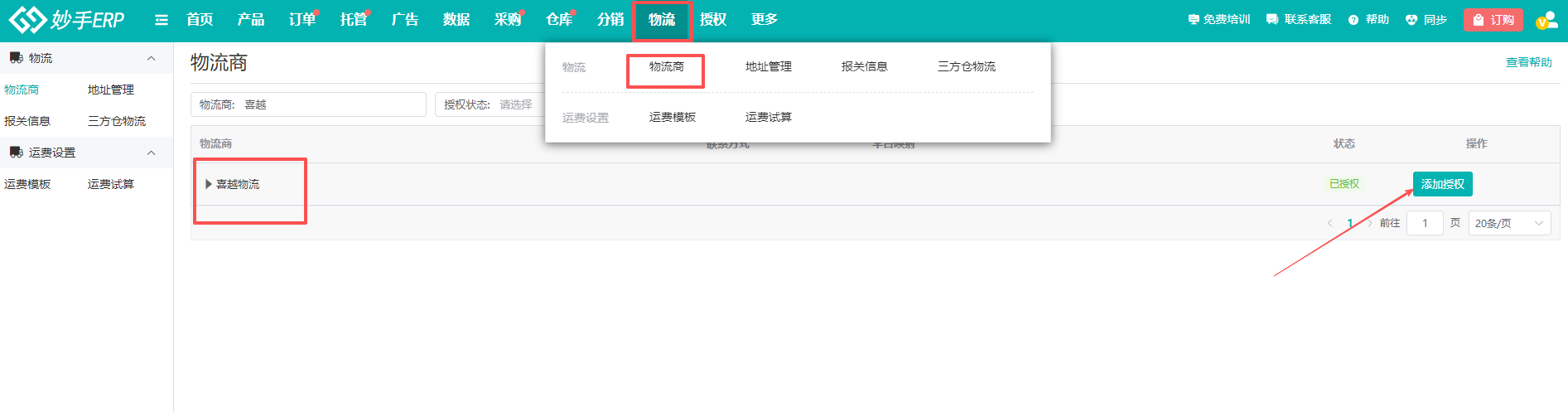The image size is (1568, 412).
Task: Click the 同步 sync icon
Action: pyautogui.click(x=1411, y=20)
